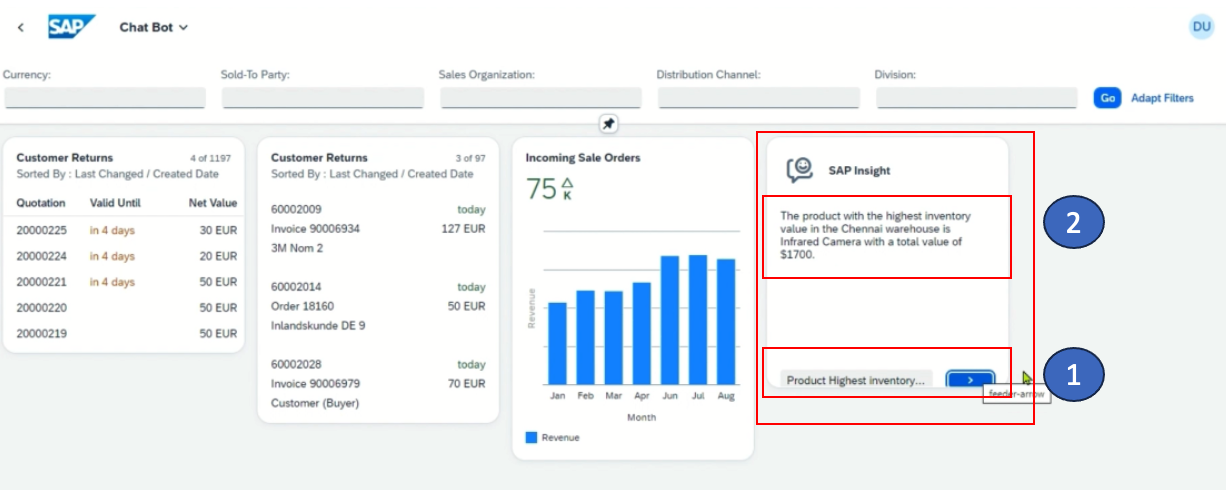The width and height of the screenshot is (1226, 490).
Task: Select quotation 20000225 row
Action: pyautogui.click(x=125, y=230)
